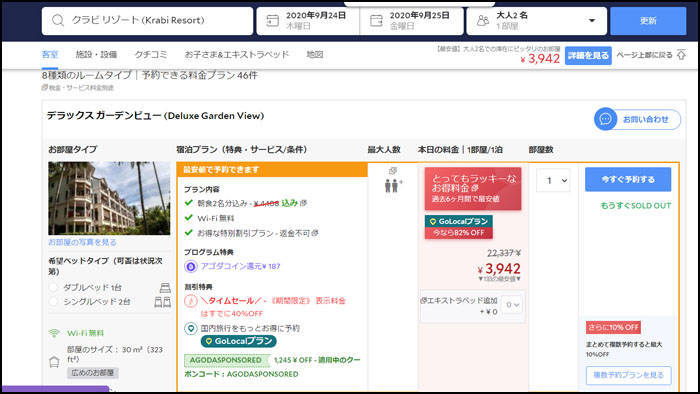Switch to the 客室 tab
Viewport: 700px width, 394px height.
(x=50, y=54)
